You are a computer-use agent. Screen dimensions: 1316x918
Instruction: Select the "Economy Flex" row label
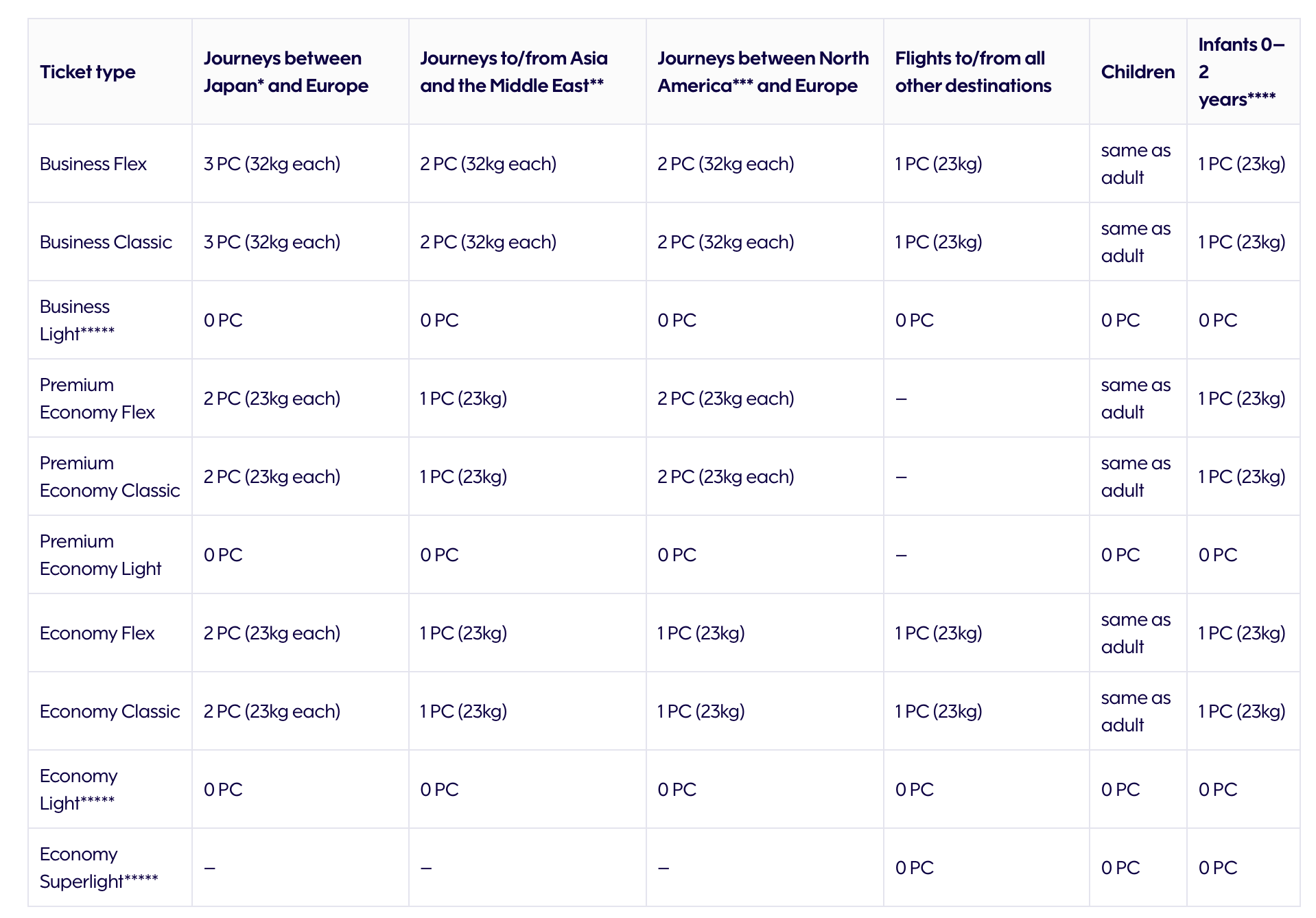coord(97,633)
